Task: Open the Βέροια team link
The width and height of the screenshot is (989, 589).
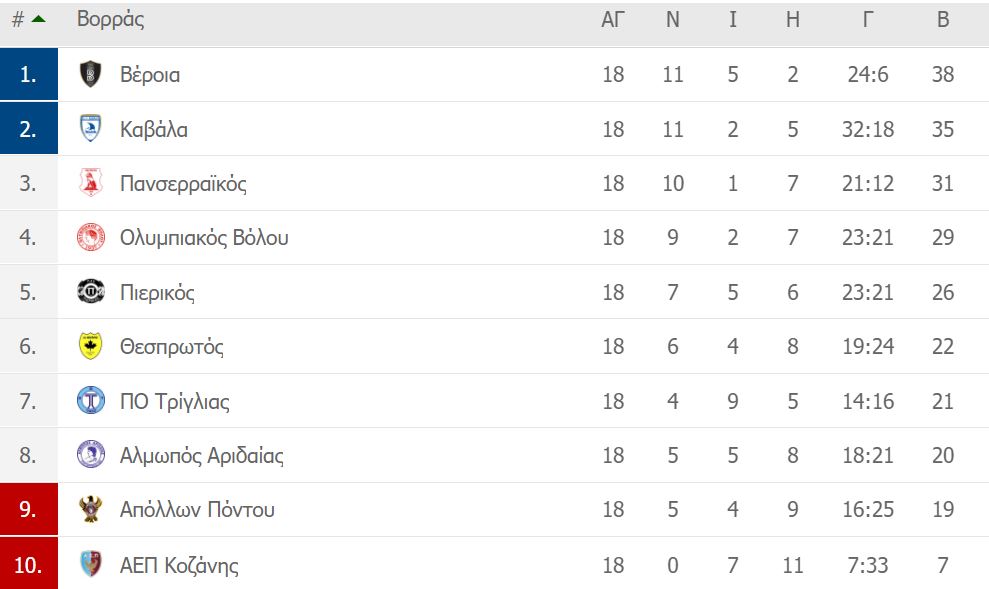Action: tap(150, 74)
